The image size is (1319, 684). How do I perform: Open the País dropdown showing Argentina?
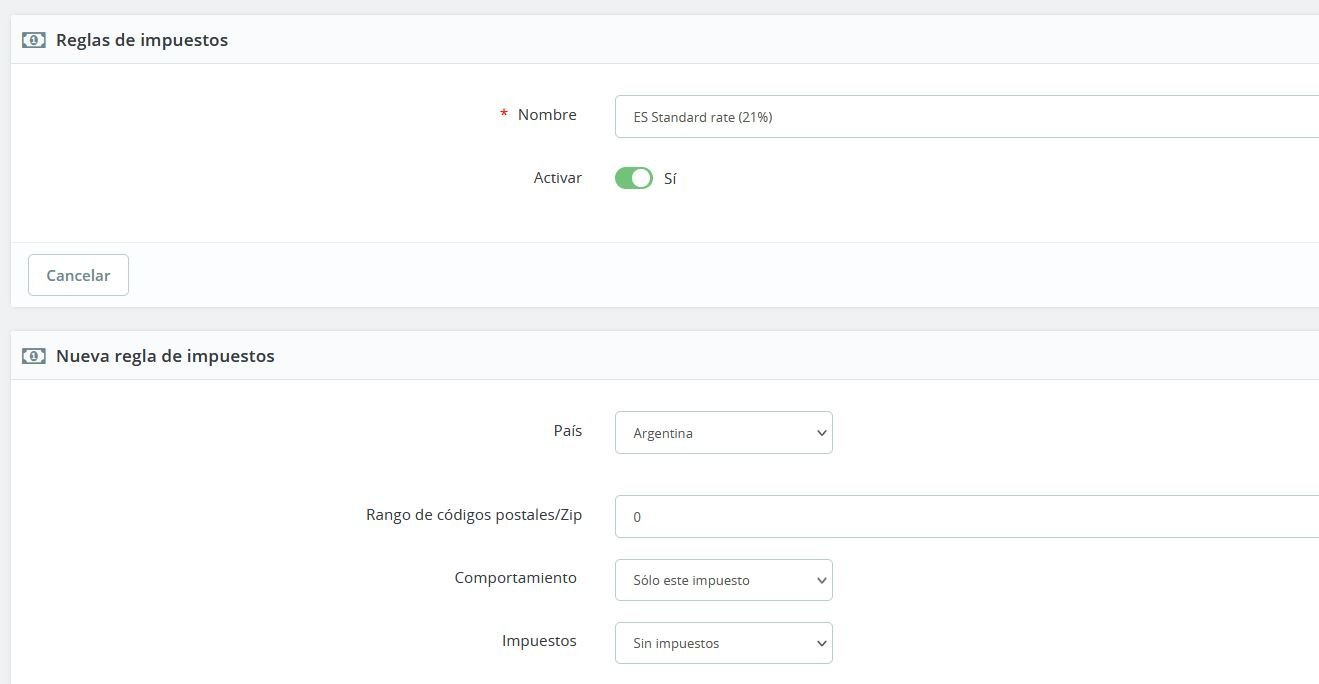[x=723, y=433]
